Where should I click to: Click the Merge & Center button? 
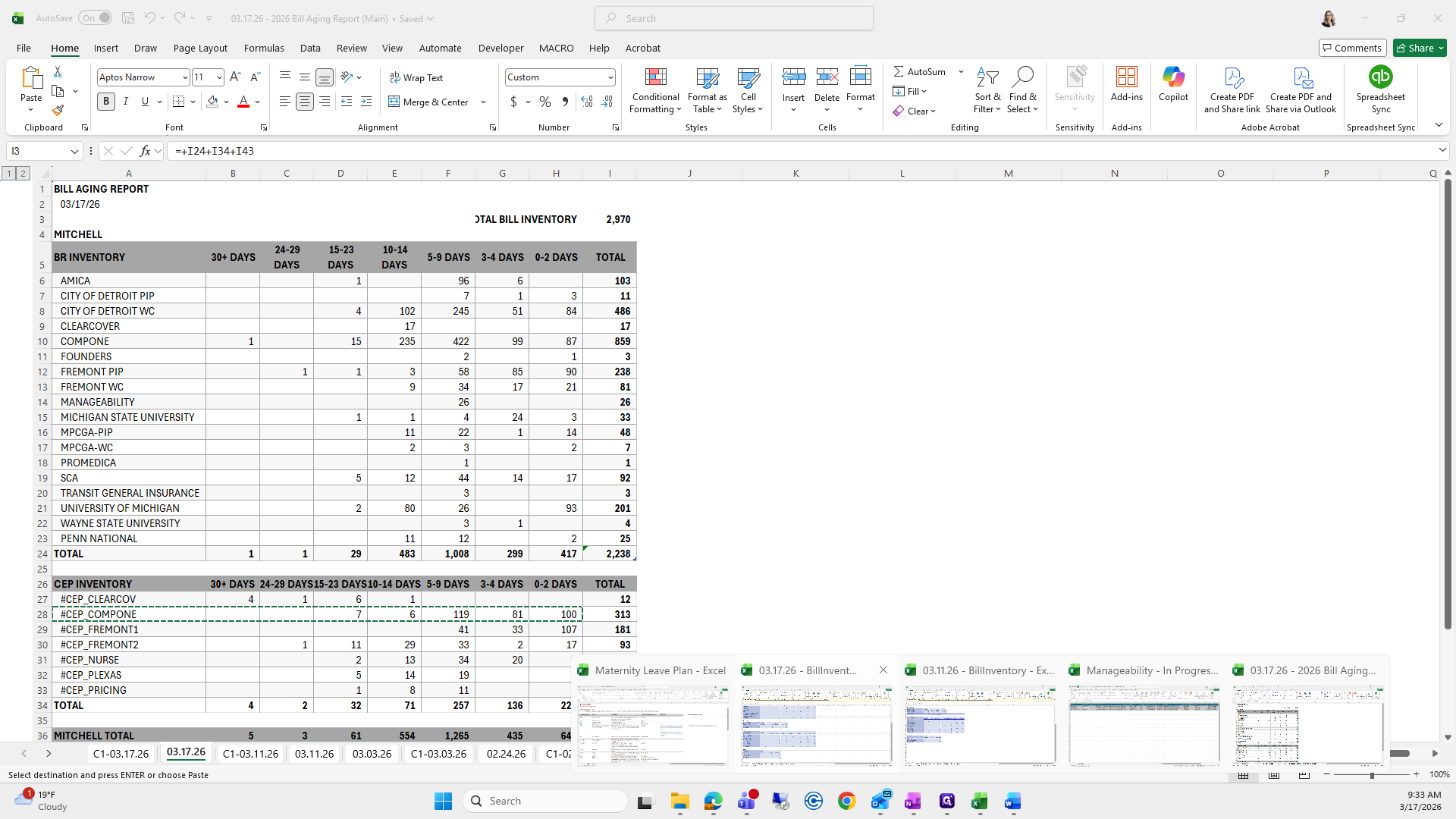[x=429, y=102]
